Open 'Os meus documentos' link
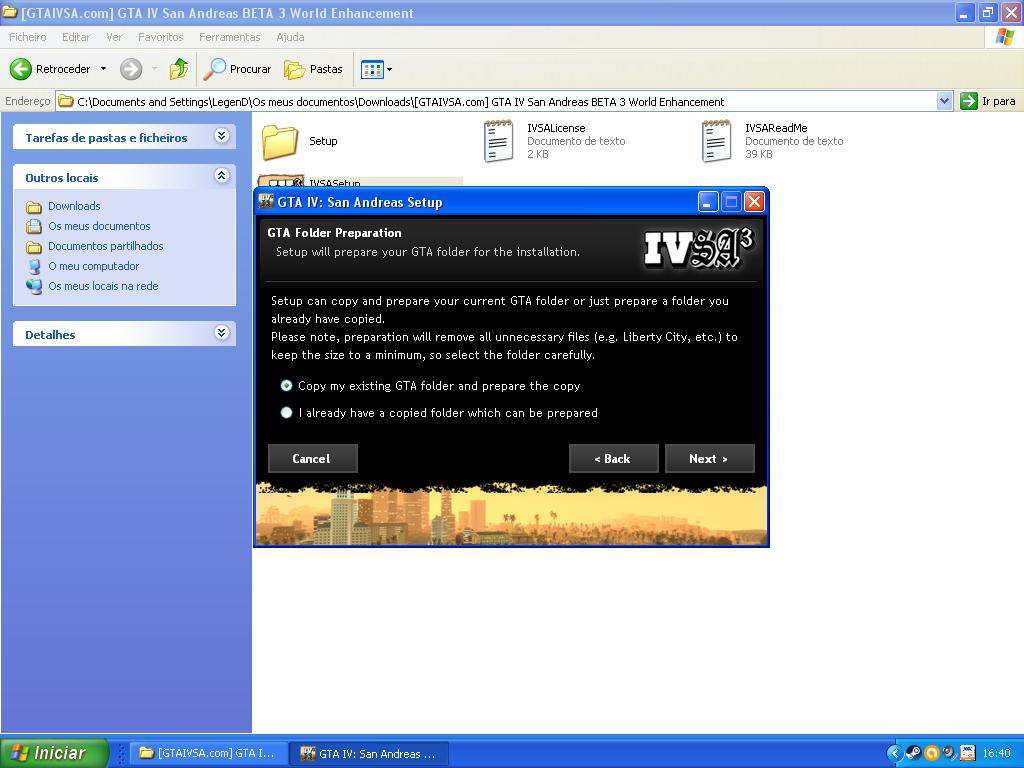 [99, 226]
